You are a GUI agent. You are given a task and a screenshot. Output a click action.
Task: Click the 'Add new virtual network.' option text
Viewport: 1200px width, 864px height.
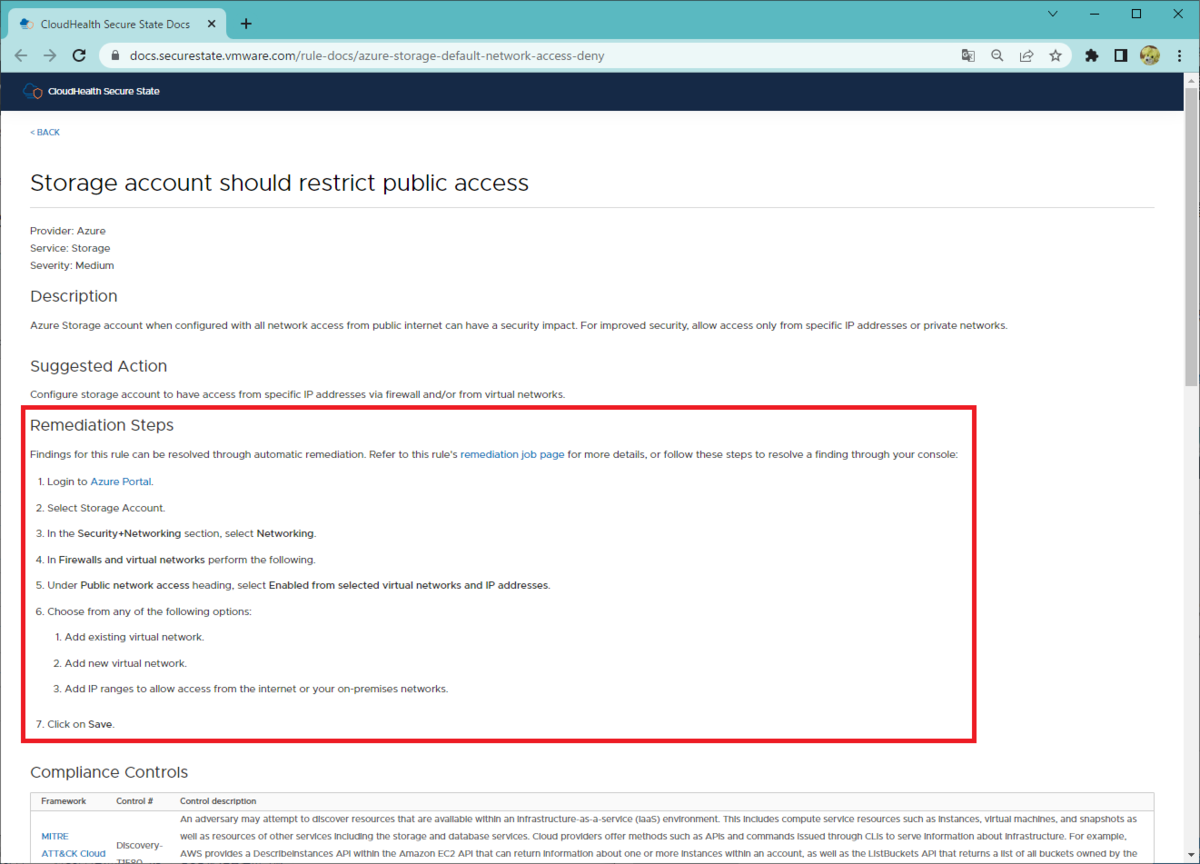(126, 663)
